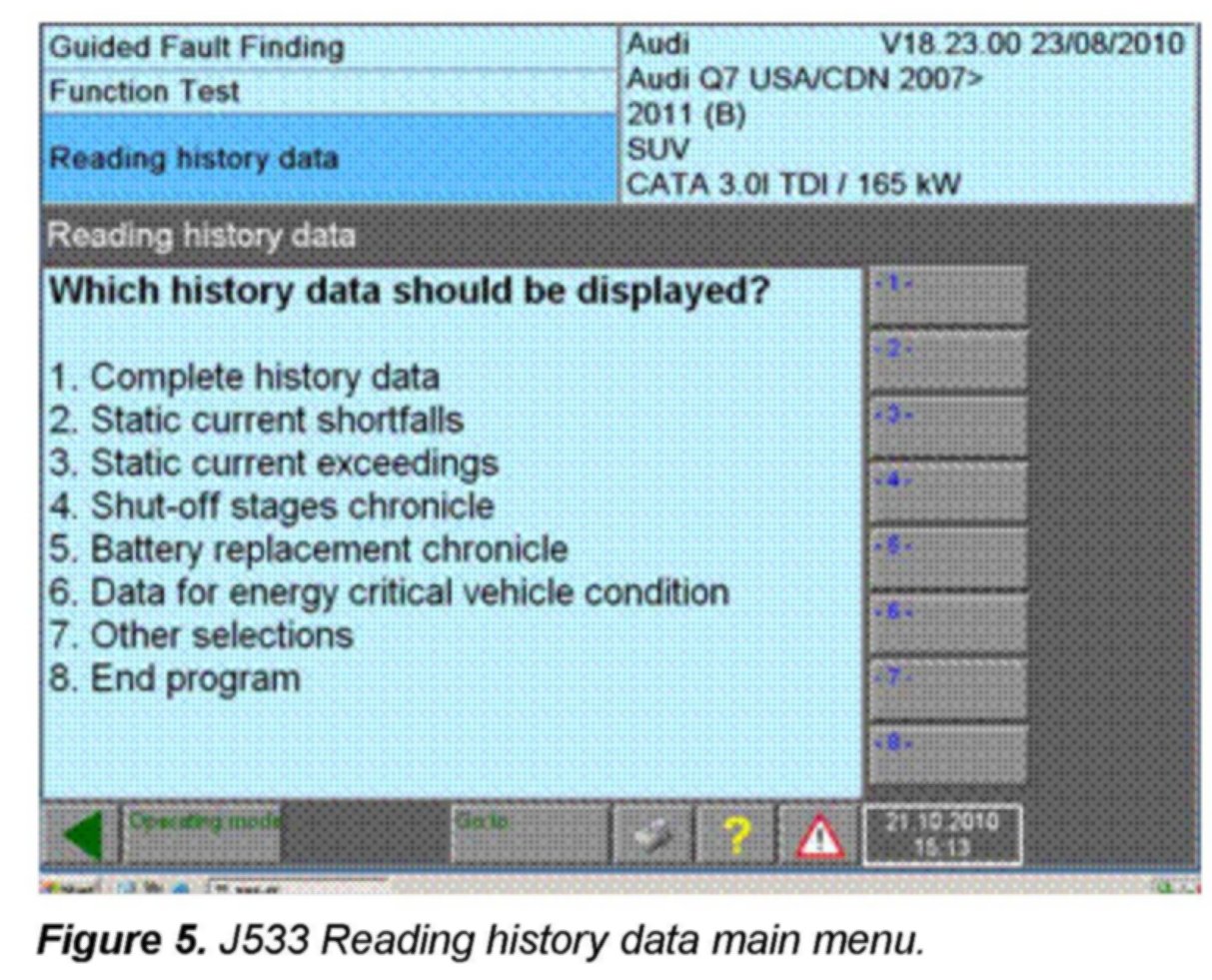Click the date and time display 21.10.2010

coord(942,835)
